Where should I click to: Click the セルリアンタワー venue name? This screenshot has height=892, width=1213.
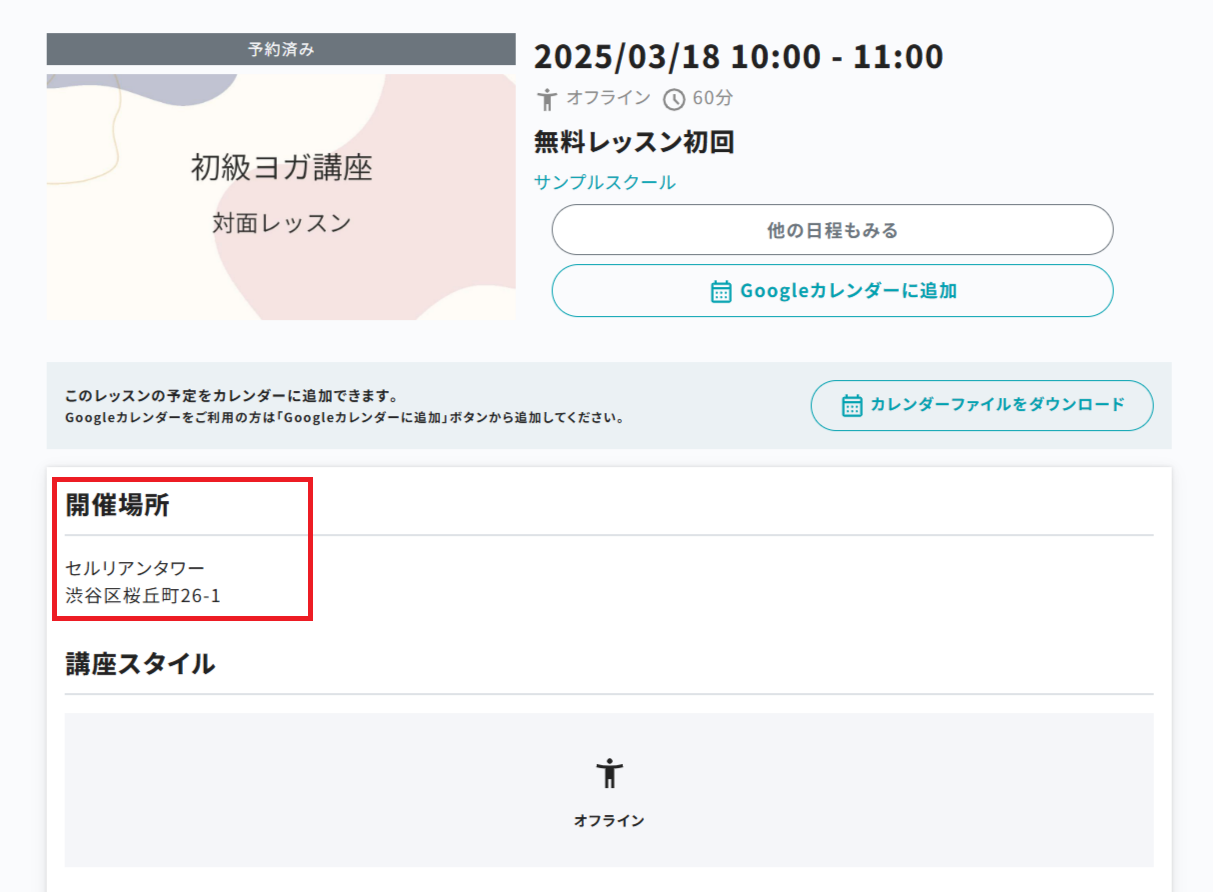[x=135, y=568]
